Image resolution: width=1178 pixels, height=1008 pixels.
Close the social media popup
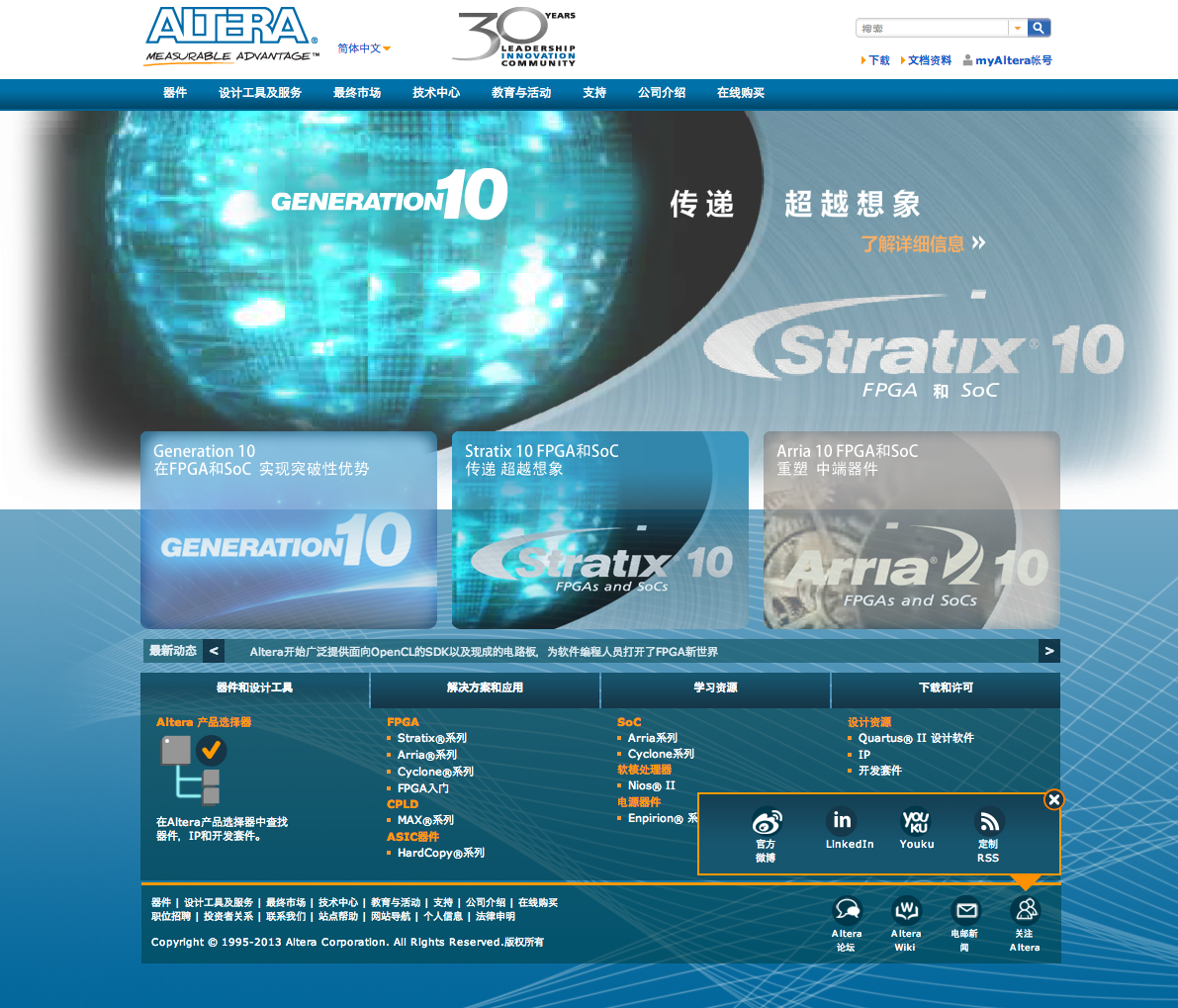[1053, 800]
